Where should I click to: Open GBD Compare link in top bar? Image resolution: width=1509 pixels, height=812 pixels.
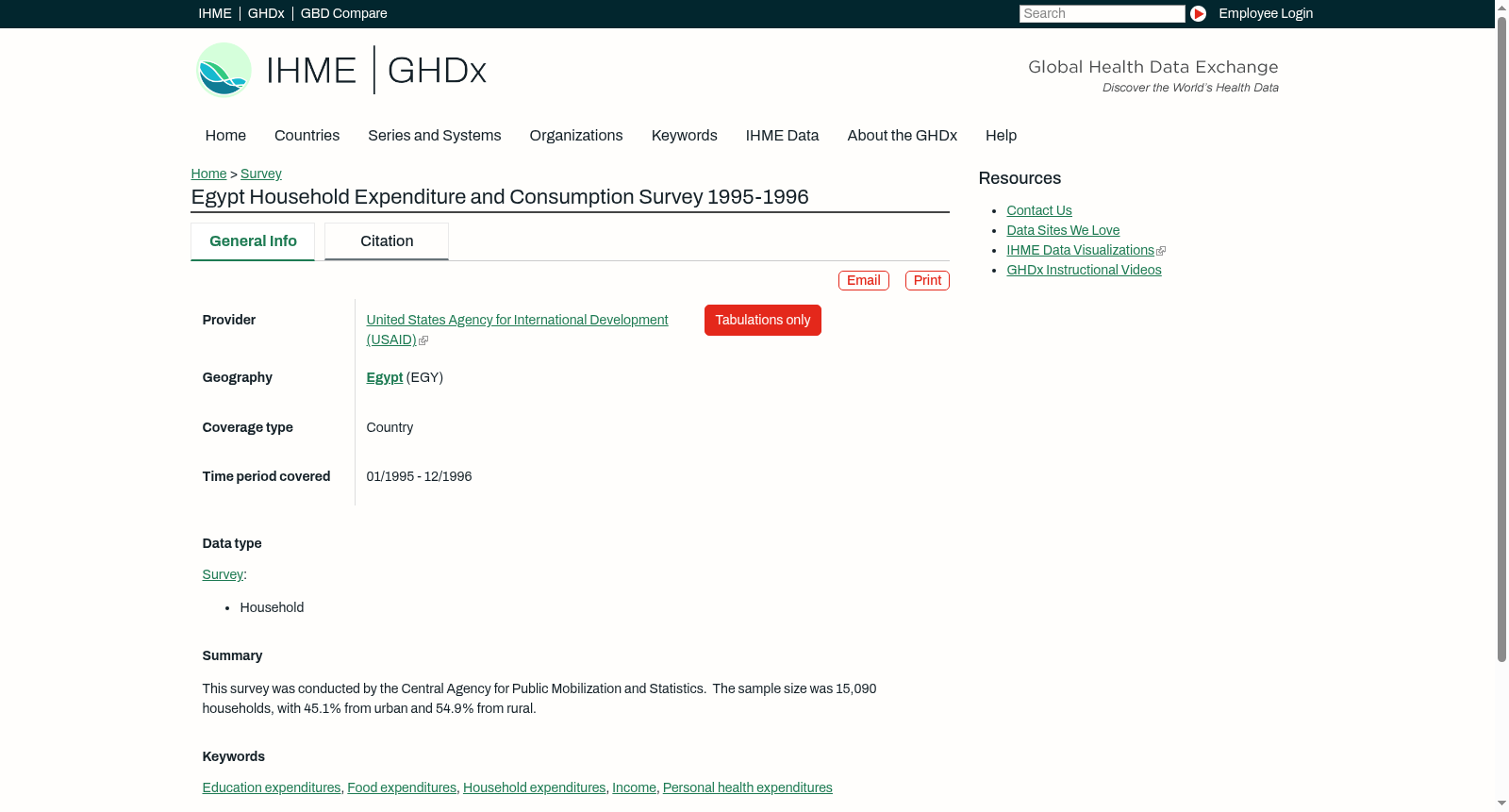click(x=344, y=13)
